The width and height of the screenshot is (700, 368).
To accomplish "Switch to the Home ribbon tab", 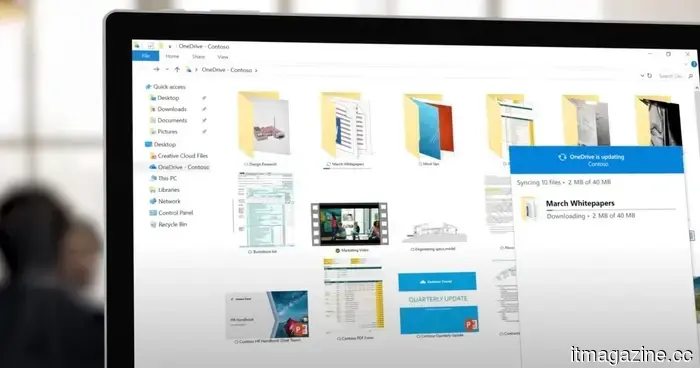I will [172, 56].
